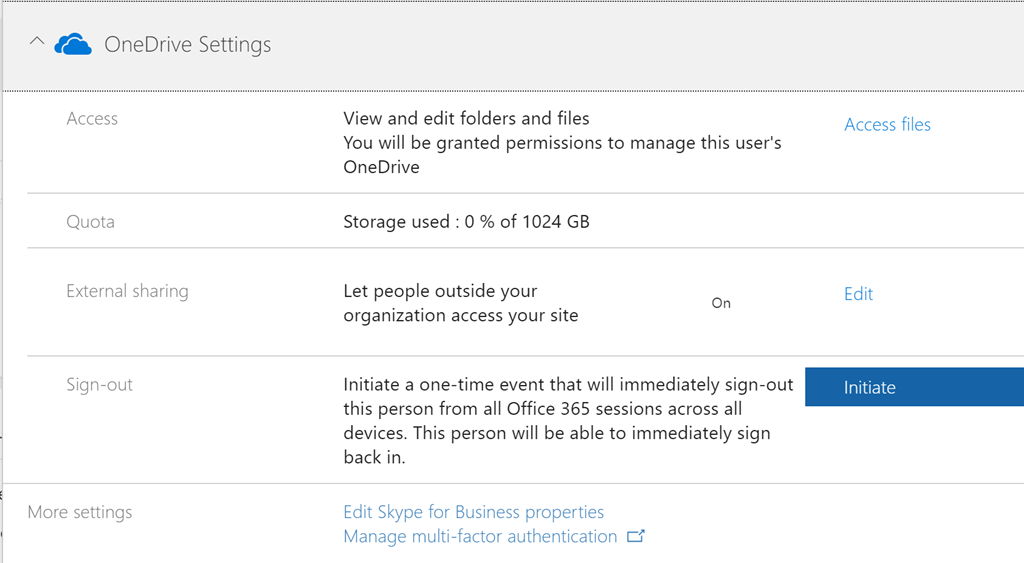Open Edit Skype for Business properties
The image size is (1024, 563).
[473, 512]
